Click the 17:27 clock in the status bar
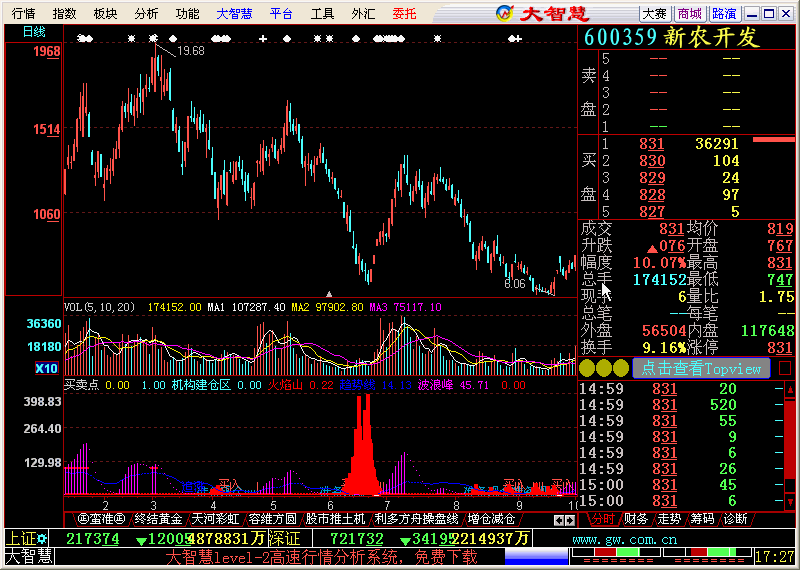This screenshot has height=570, width=800. pos(775,556)
